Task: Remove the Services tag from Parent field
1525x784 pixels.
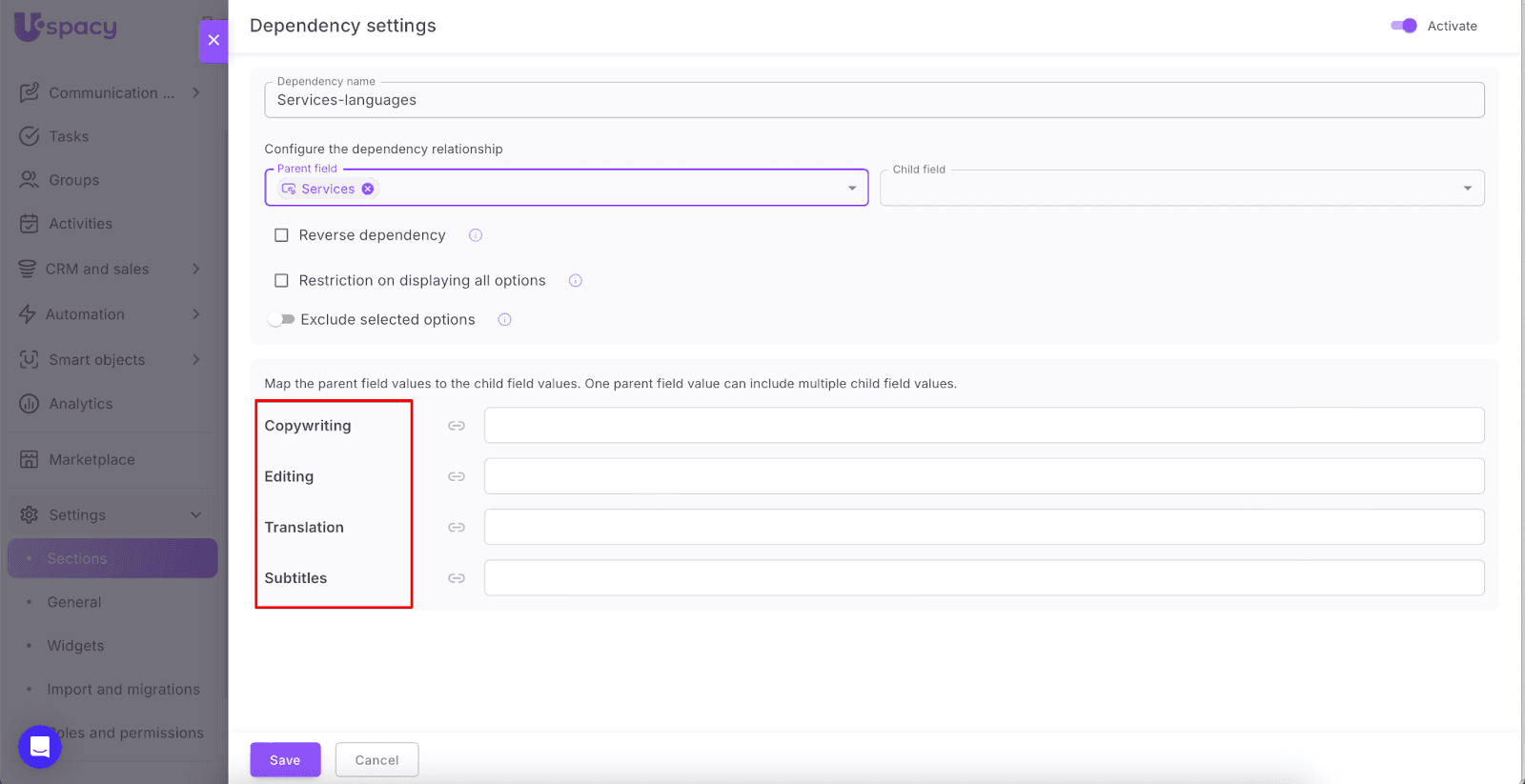Action: click(368, 189)
